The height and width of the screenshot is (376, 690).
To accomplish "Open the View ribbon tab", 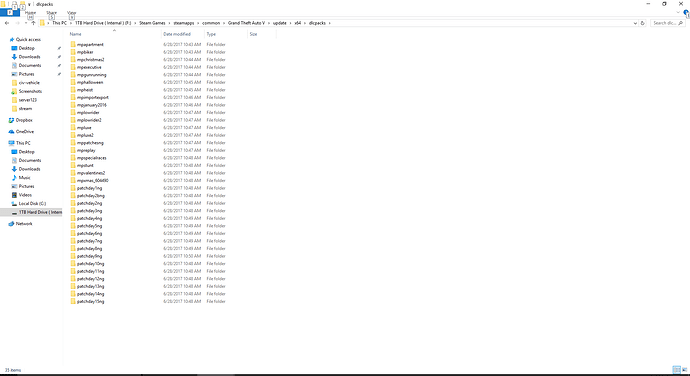I will tap(71, 13).
